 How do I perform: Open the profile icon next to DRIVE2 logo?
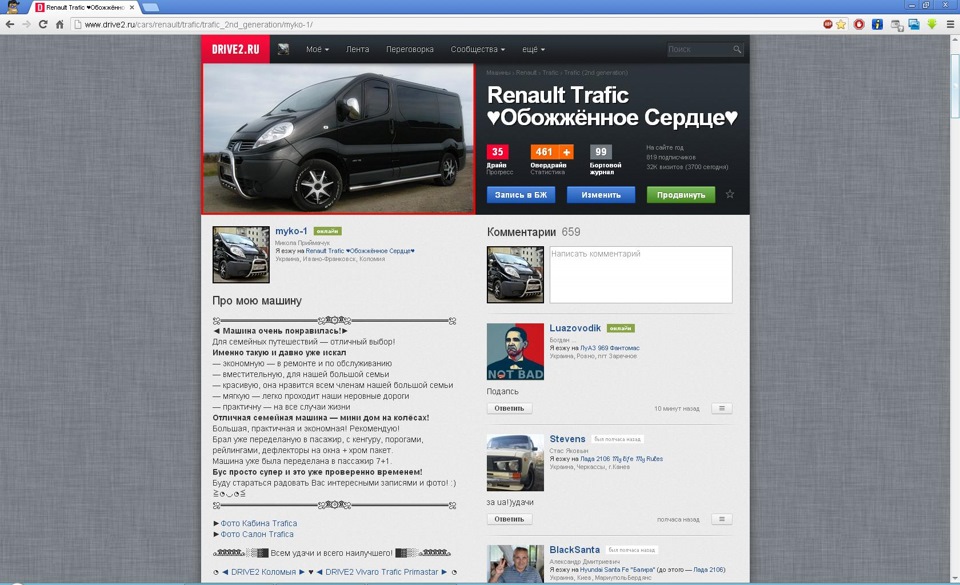pyautogui.click(x=283, y=49)
